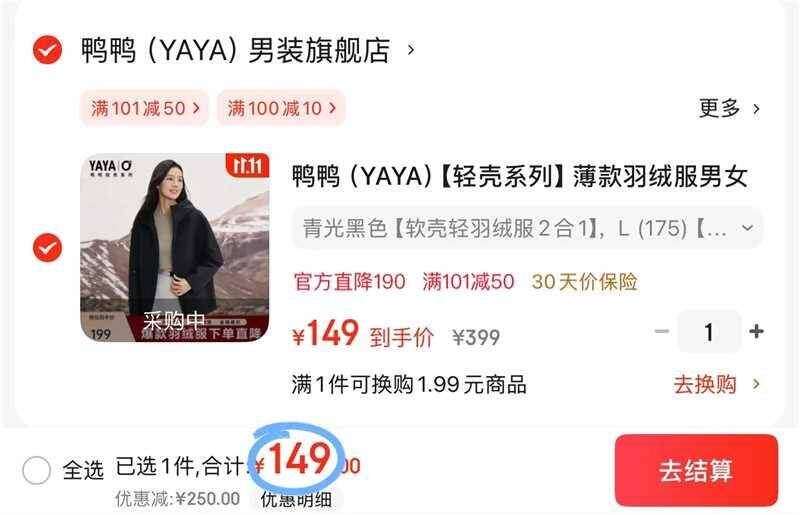Tap the 满100减10 coupon tag
Image resolution: width=800 pixels, height=515 pixels.
point(281,108)
